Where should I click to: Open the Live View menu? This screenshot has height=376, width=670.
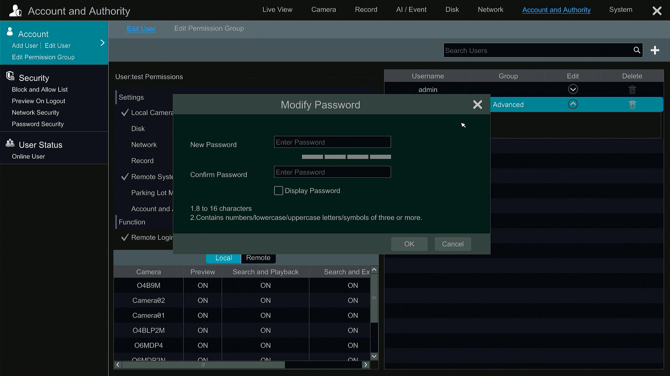tap(277, 9)
